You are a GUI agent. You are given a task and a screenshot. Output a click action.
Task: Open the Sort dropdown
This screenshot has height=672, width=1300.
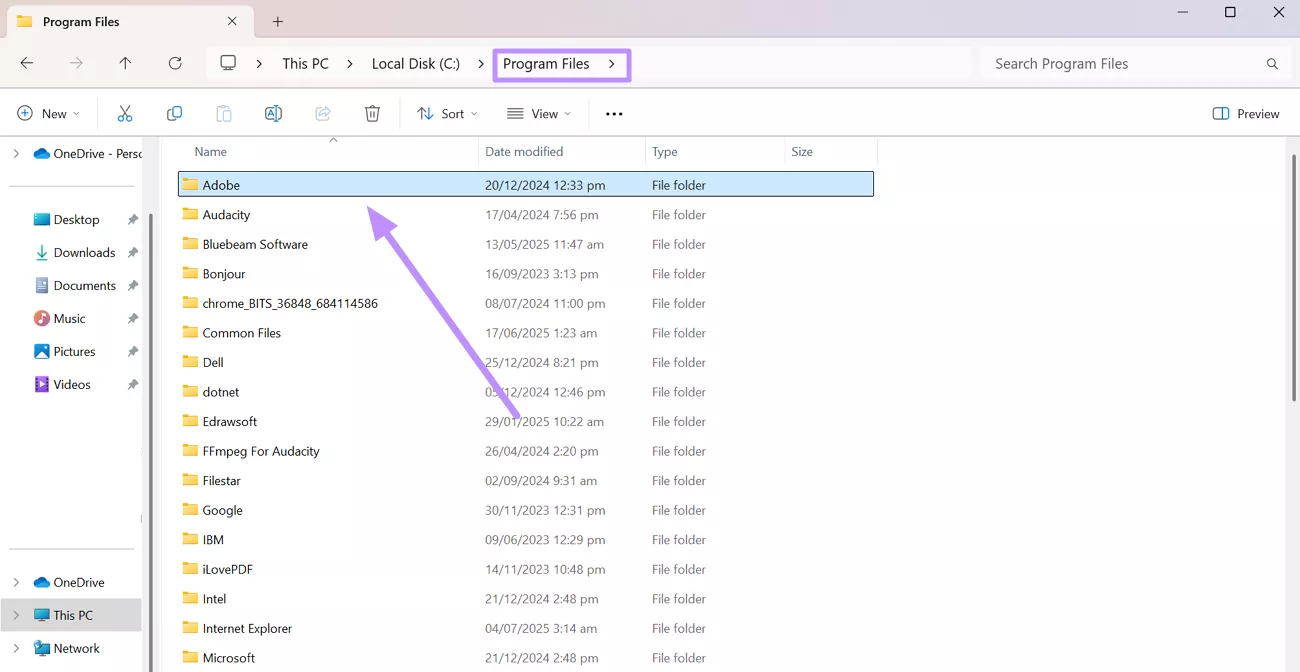pyautogui.click(x=446, y=113)
